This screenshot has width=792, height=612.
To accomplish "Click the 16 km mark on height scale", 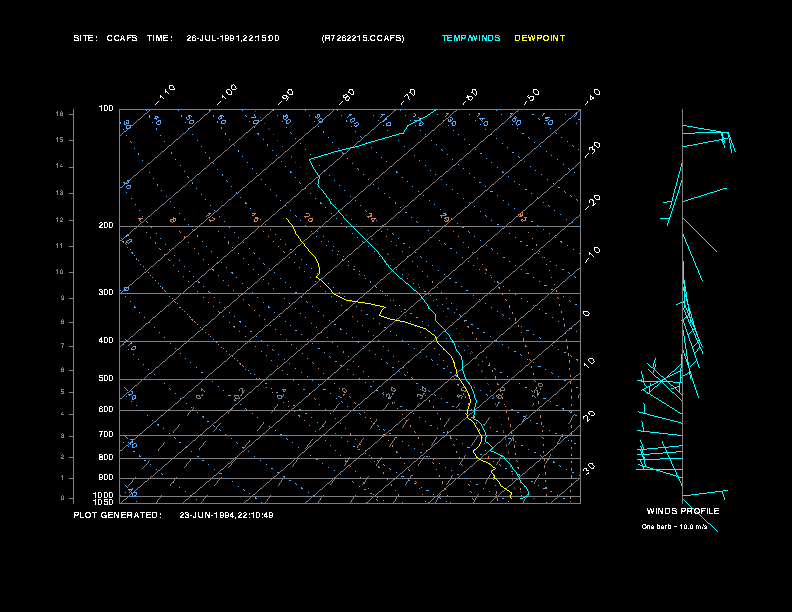I will [x=60, y=114].
